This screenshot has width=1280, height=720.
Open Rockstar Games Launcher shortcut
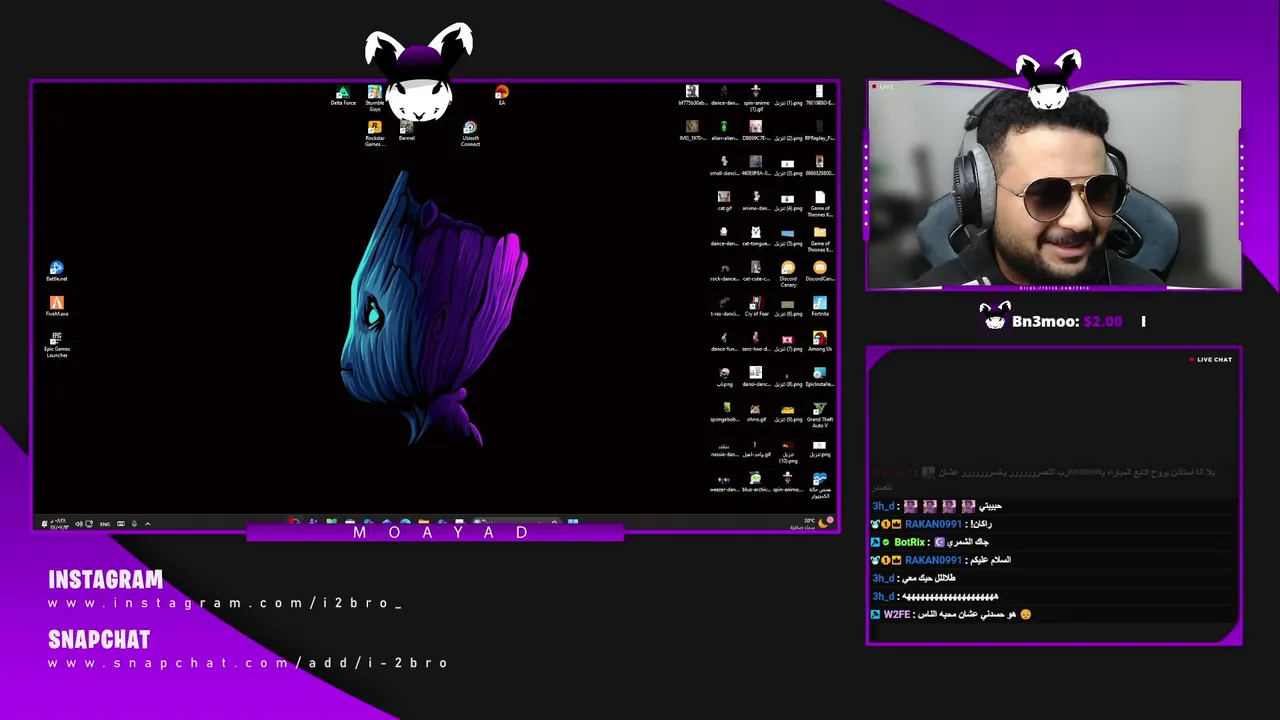click(374, 134)
